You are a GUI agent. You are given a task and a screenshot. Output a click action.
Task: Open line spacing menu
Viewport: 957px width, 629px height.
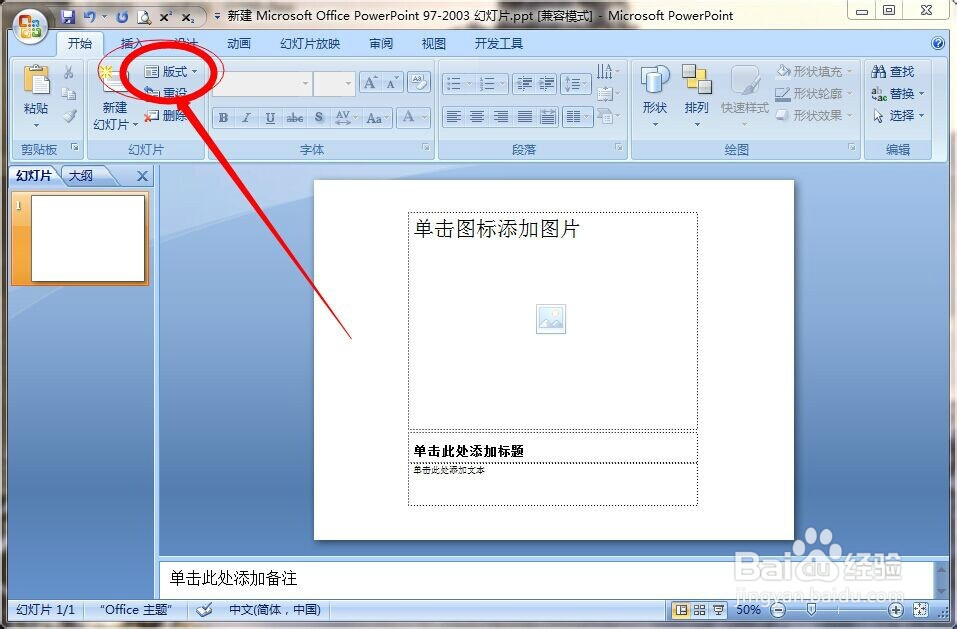pyautogui.click(x=576, y=84)
